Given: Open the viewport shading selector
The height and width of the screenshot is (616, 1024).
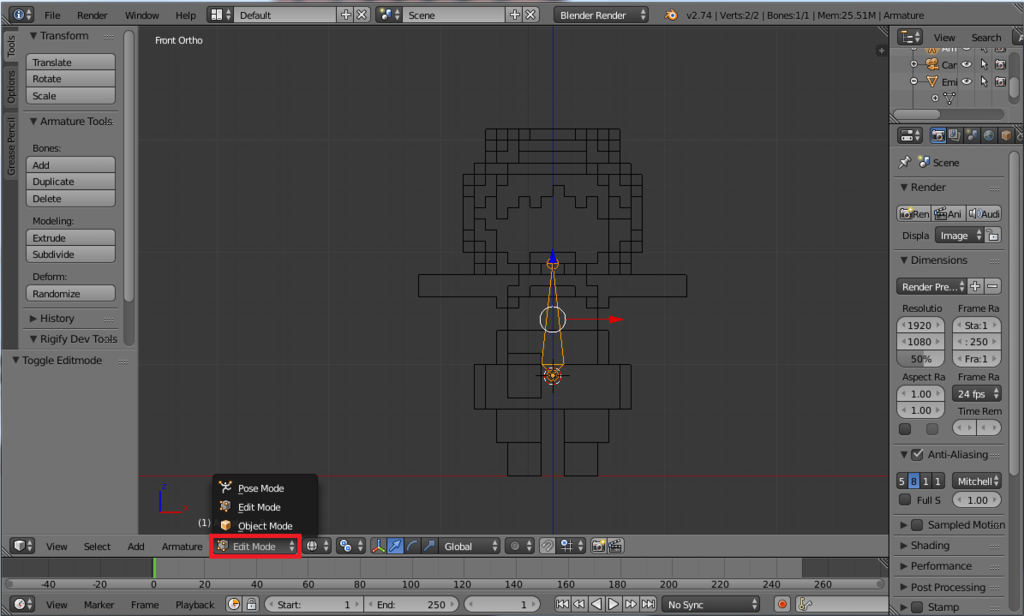Looking at the screenshot, I should 317,546.
